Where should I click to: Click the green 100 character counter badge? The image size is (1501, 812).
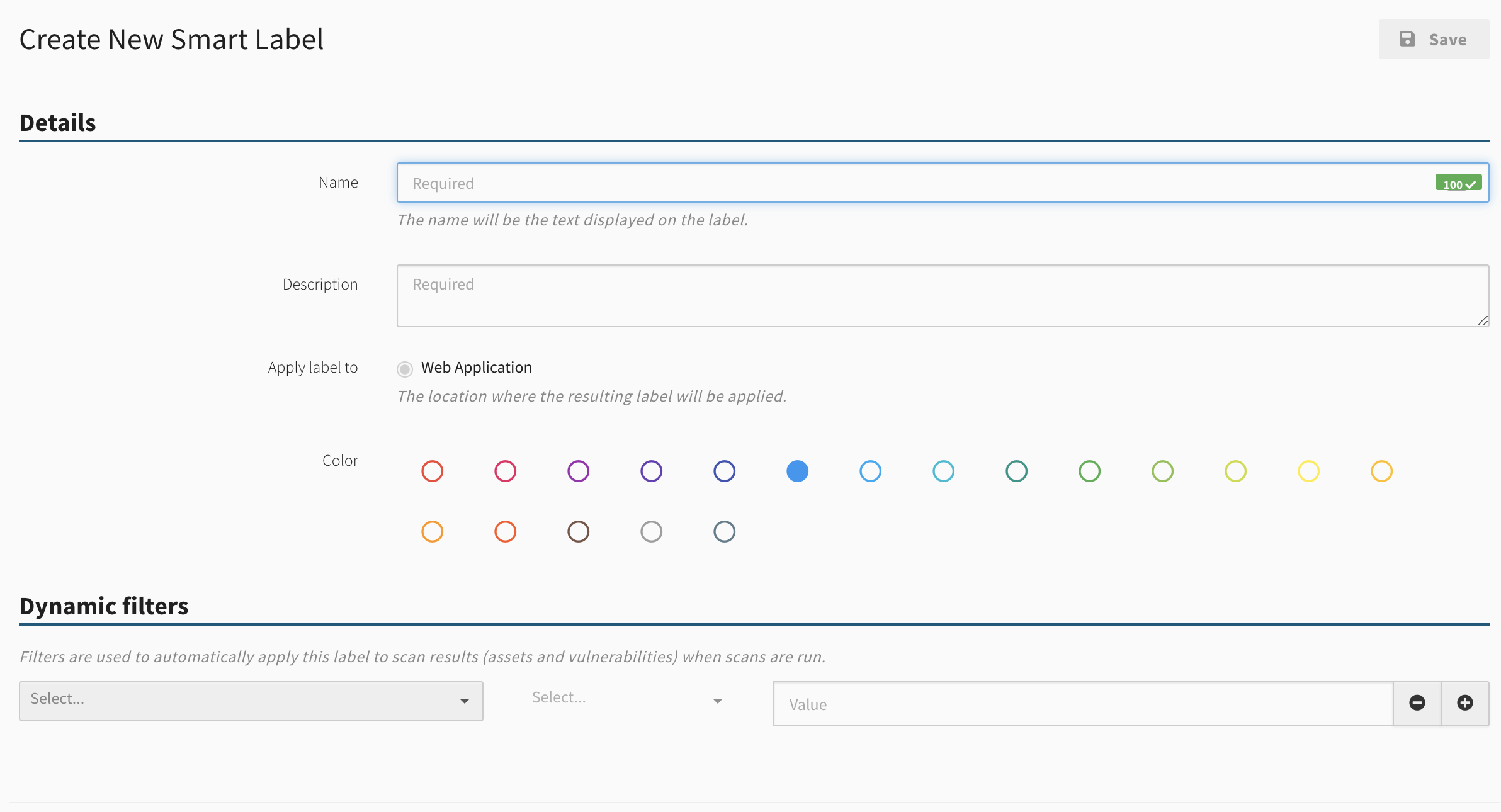tap(1458, 183)
